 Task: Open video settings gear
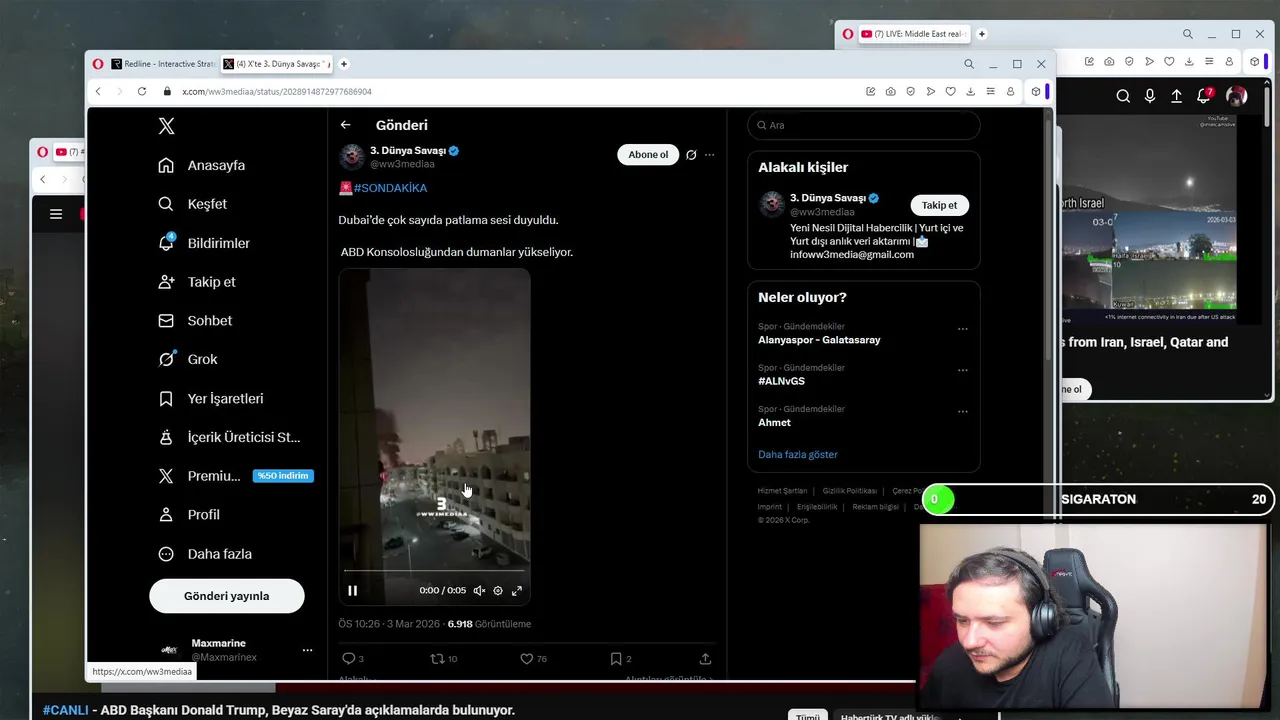pyautogui.click(x=498, y=591)
